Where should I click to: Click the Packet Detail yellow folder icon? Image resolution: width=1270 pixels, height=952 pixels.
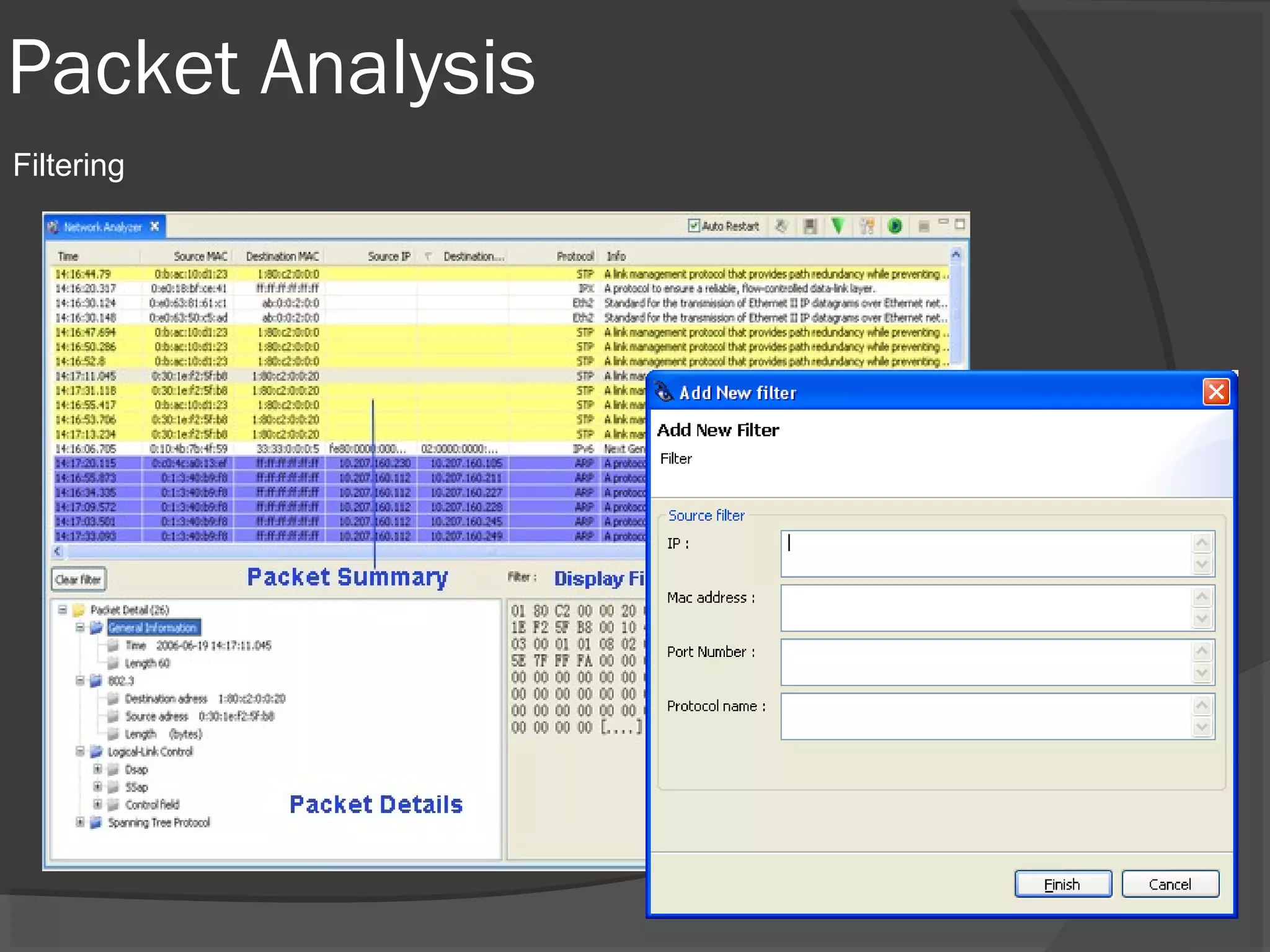[79, 610]
